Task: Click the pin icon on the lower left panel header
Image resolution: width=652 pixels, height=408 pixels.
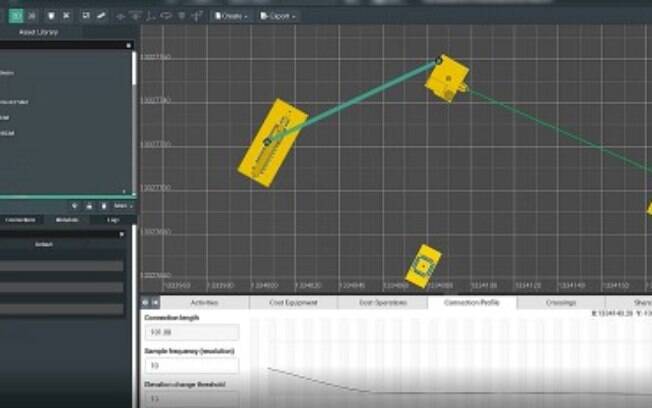Action: pos(121,235)
